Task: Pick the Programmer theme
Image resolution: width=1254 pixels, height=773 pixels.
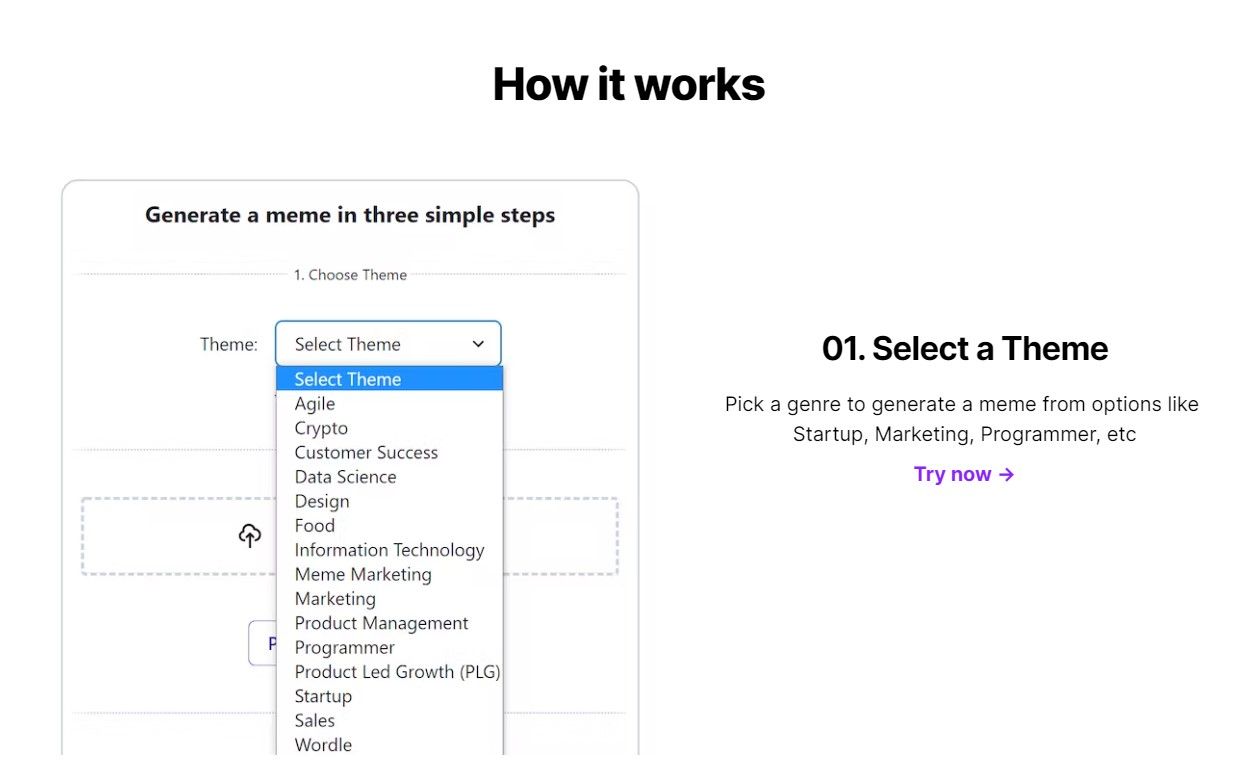Action: 390,647
